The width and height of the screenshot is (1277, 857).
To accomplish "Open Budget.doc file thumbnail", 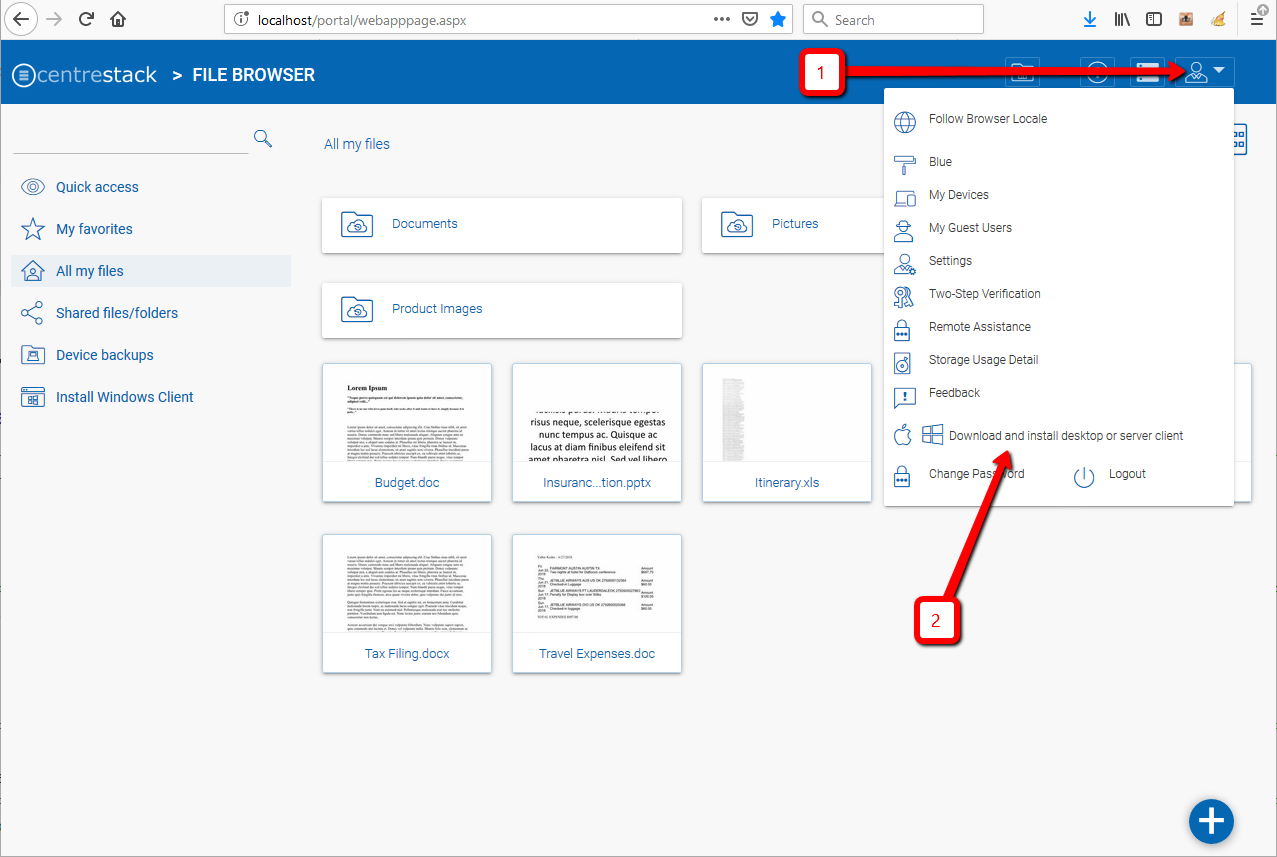I will 407,432.
